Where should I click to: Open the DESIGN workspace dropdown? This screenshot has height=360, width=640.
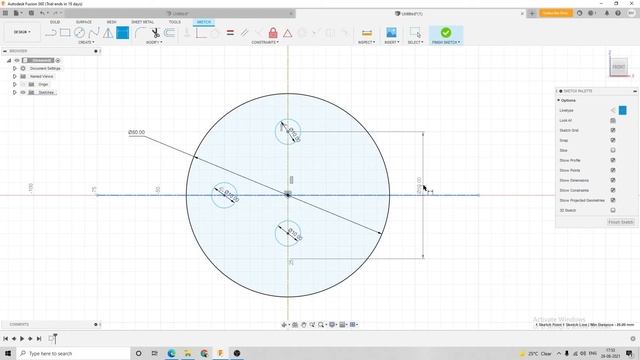(x=22, y=32)
